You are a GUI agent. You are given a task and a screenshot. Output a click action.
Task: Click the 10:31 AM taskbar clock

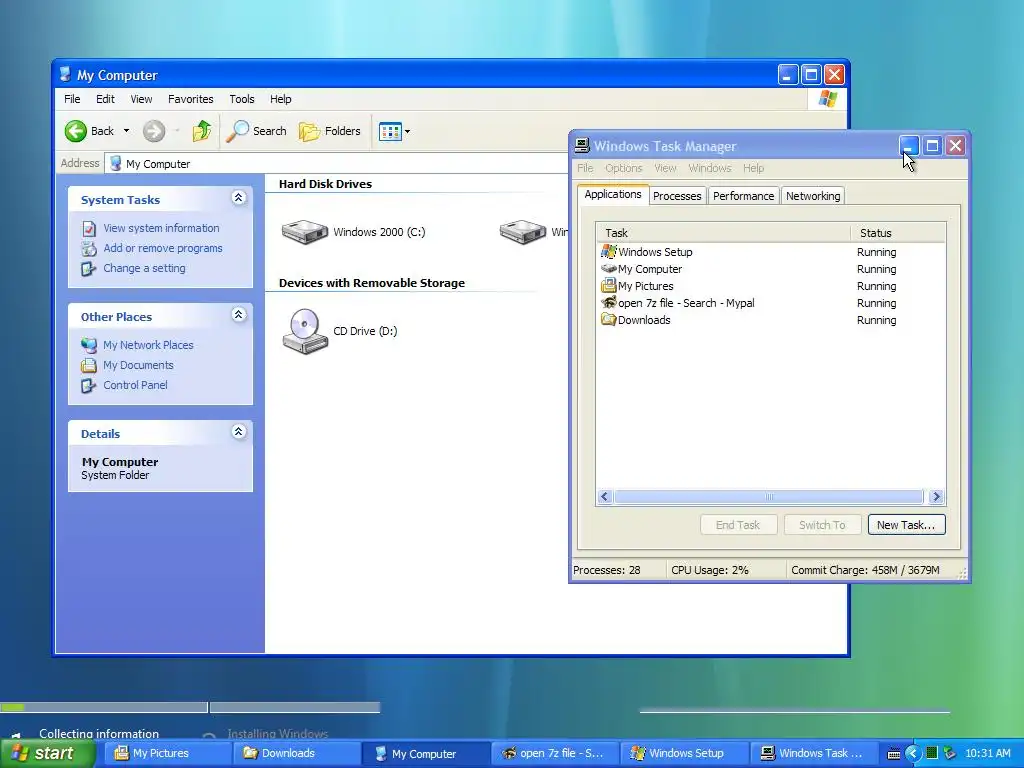(987, 754)
